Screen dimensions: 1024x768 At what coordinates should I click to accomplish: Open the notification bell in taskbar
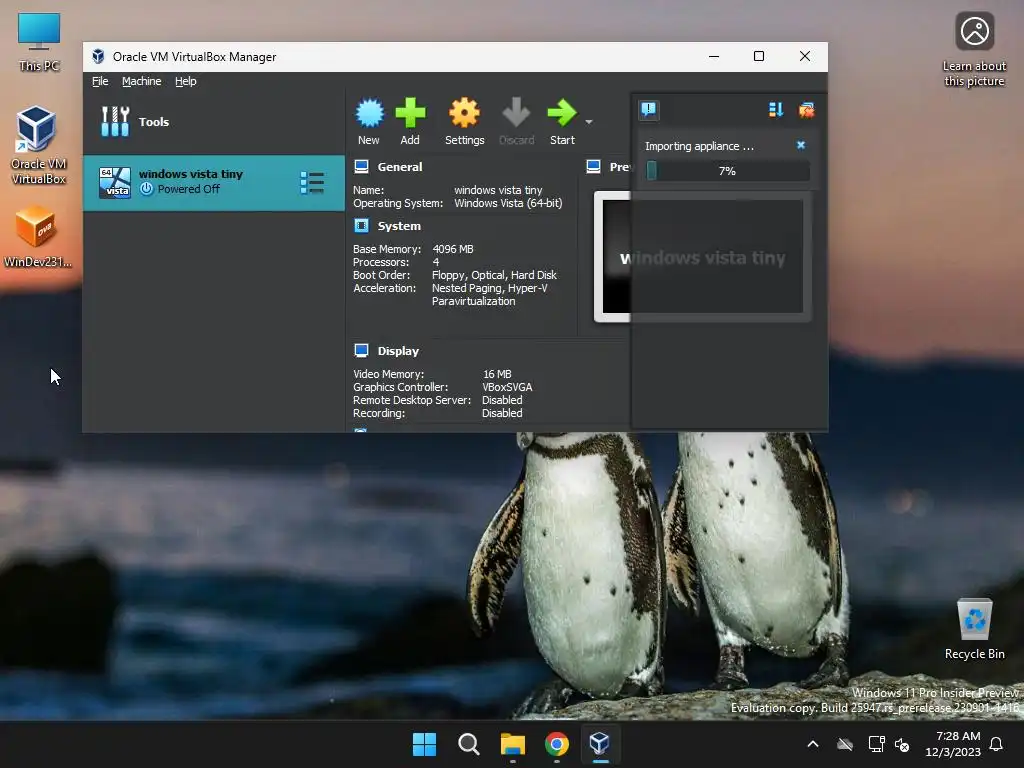click(x=996, y=744)
